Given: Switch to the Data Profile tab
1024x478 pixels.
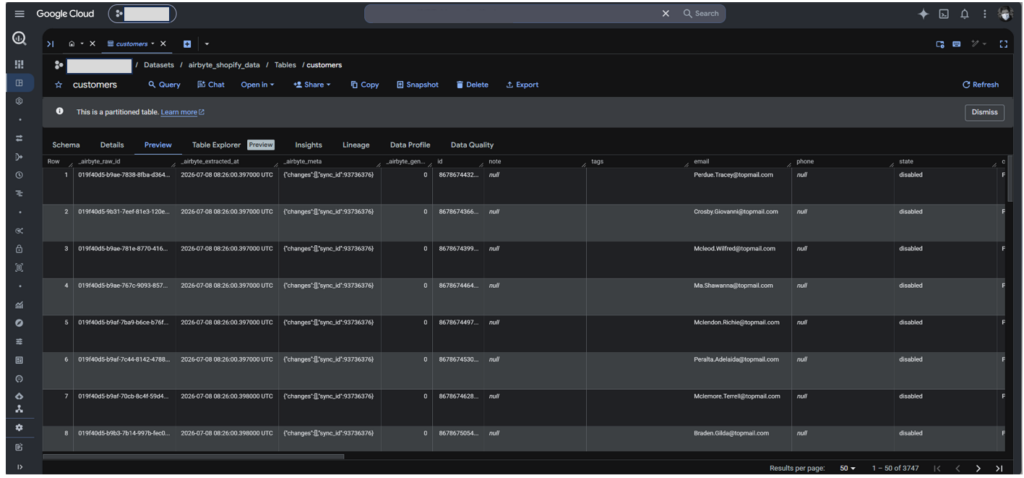Looking at the screenshot, I should pos(410,145).
